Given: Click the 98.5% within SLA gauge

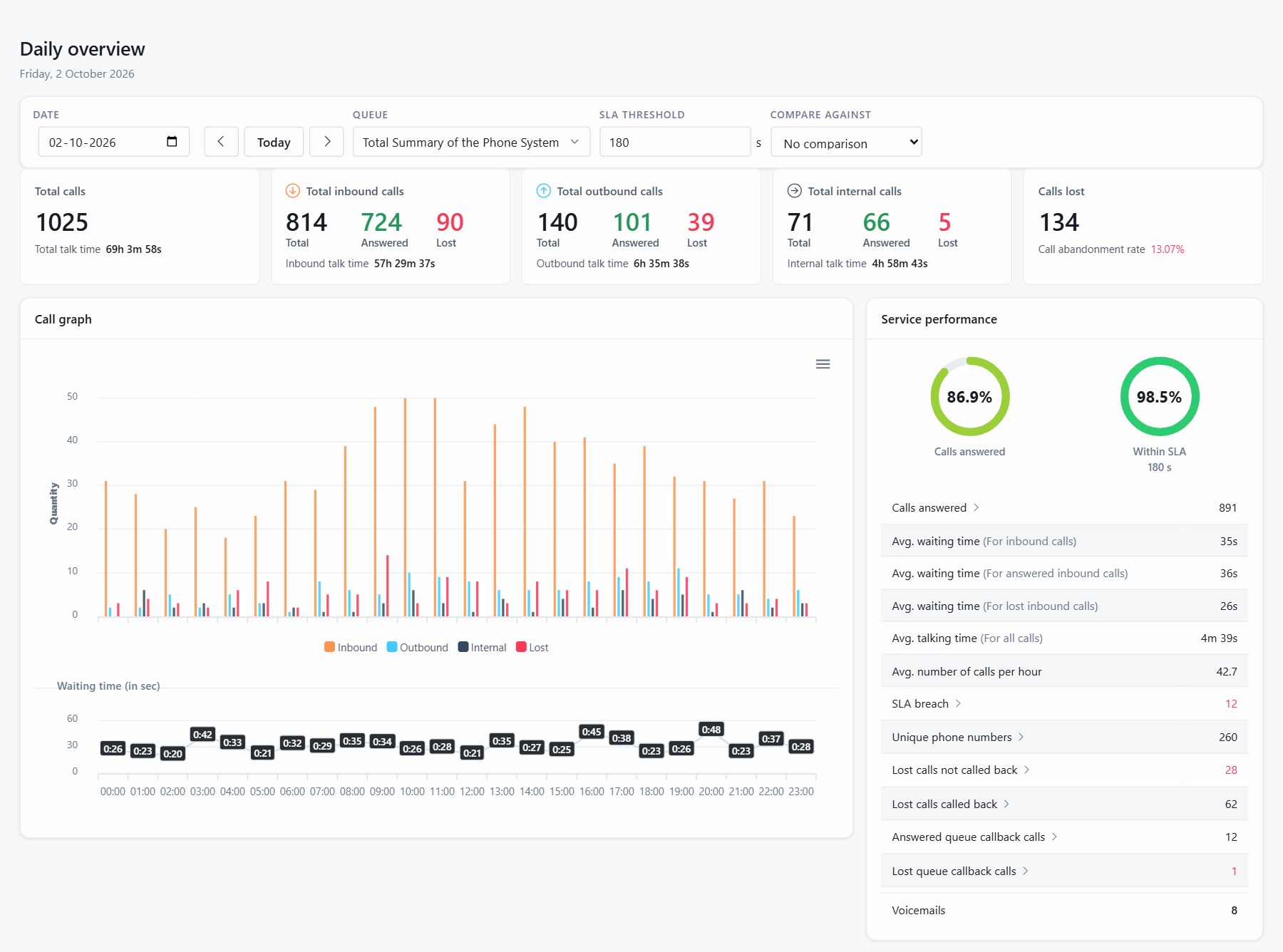Looking at the screenshot, I should tap(1160, 396).
